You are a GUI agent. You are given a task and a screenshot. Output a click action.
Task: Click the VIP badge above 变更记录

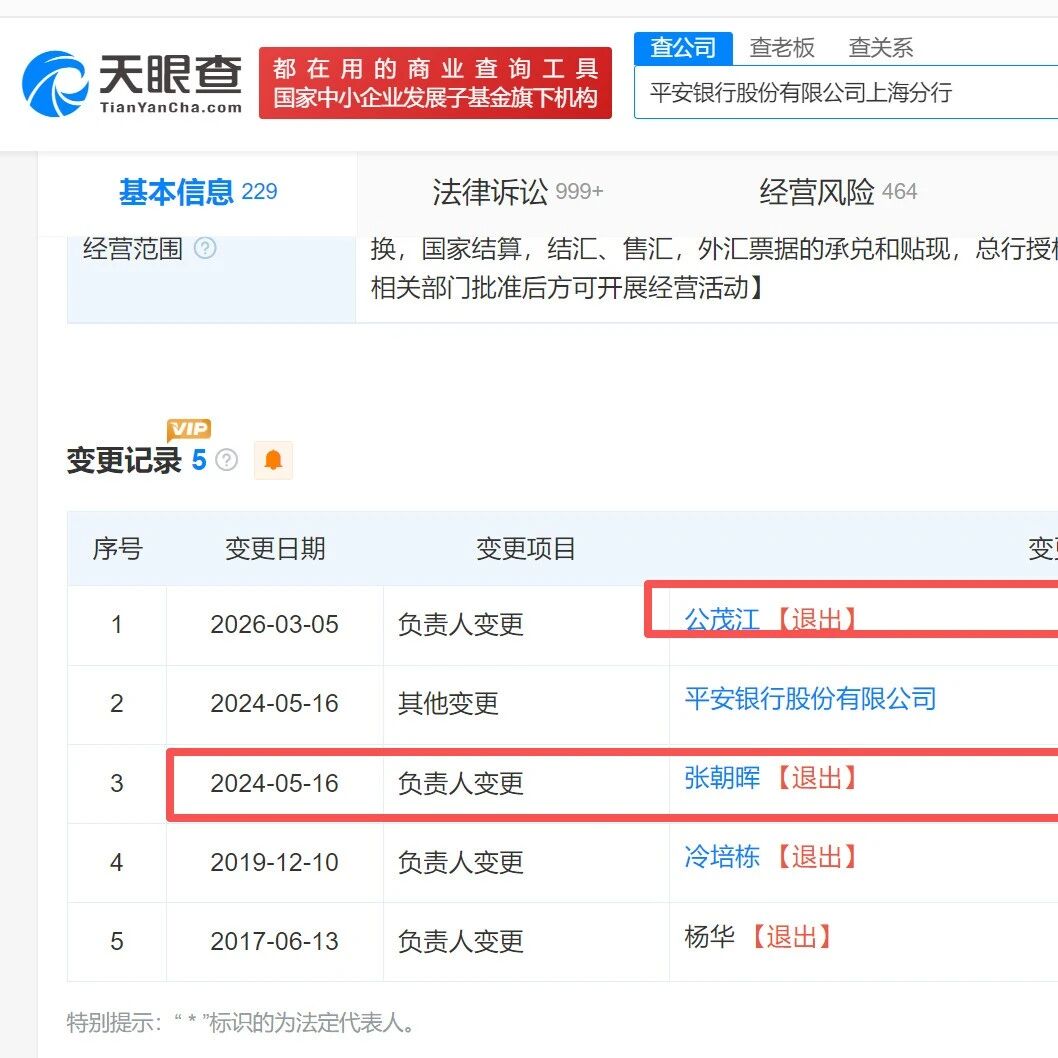[x=189, y=429]
